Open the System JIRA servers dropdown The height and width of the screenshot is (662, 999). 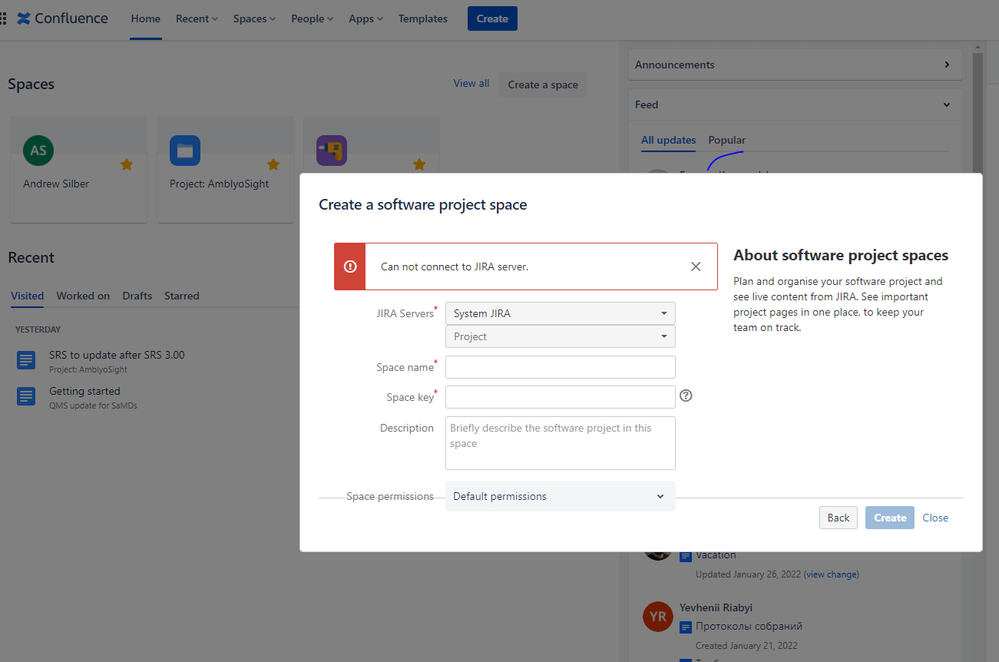pyautogui.click(x=560, y=313)
